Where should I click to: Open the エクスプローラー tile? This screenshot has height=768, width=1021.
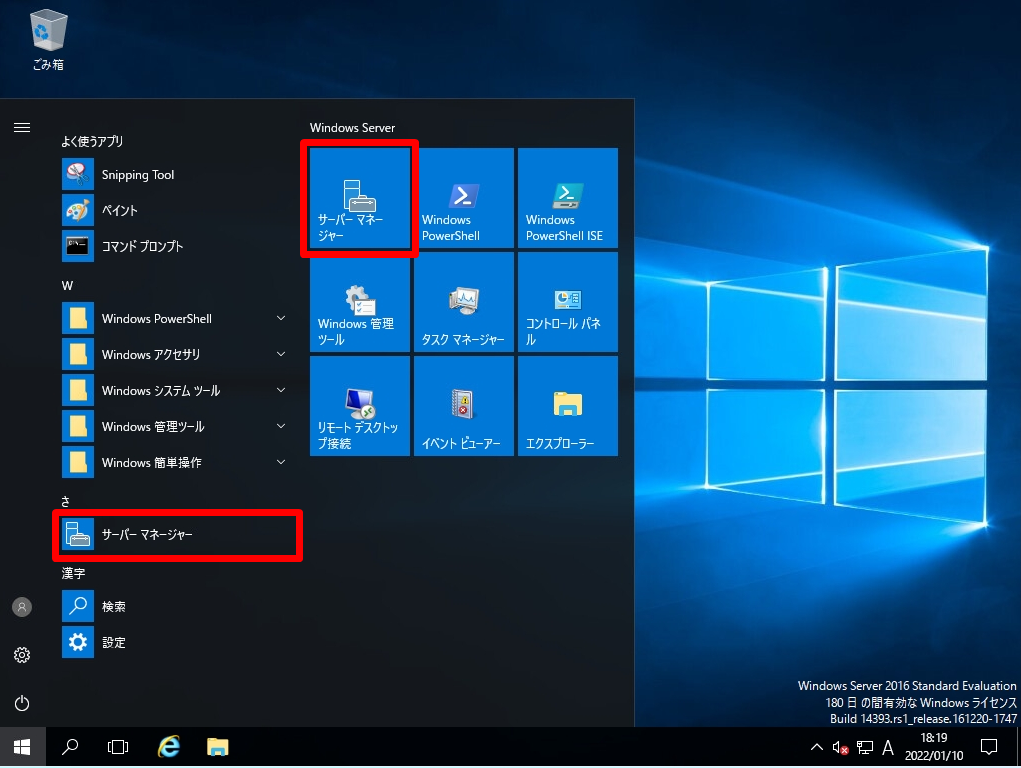[x=568, y=406]
